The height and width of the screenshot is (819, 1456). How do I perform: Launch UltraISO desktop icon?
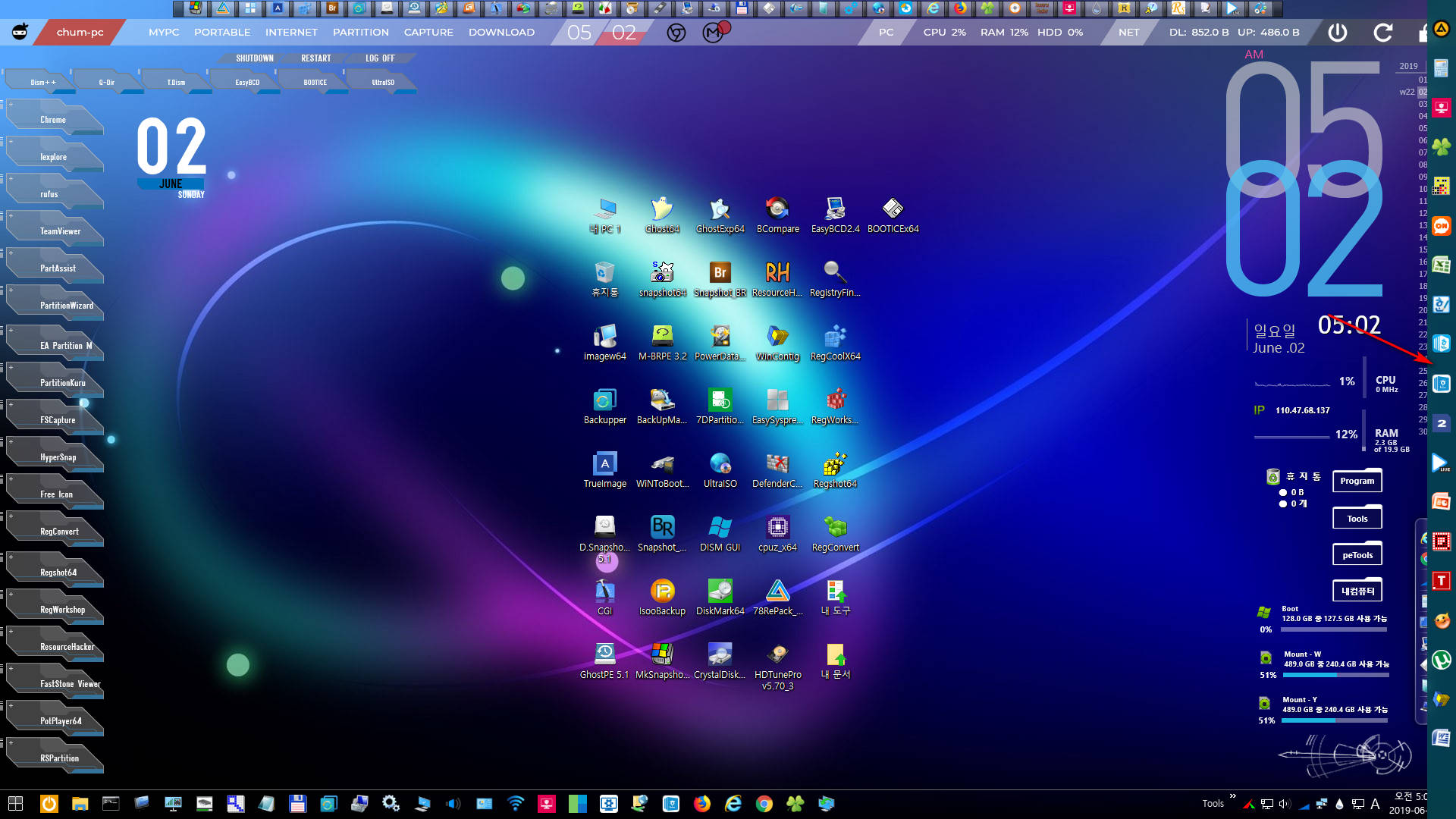click(x=720, y=470)
